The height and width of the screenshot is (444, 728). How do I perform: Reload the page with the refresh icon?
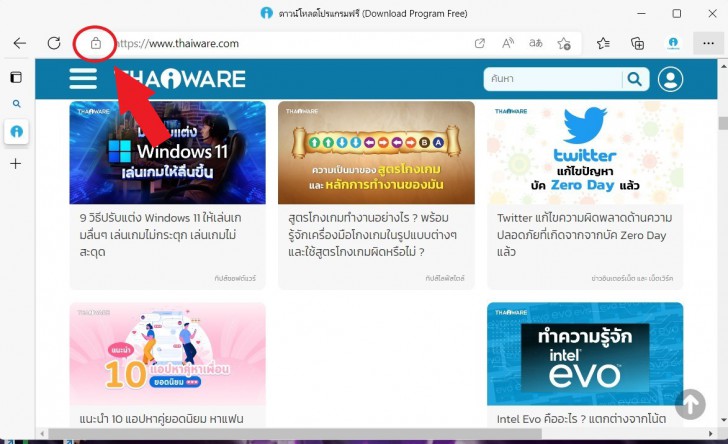tap(54, 43)
